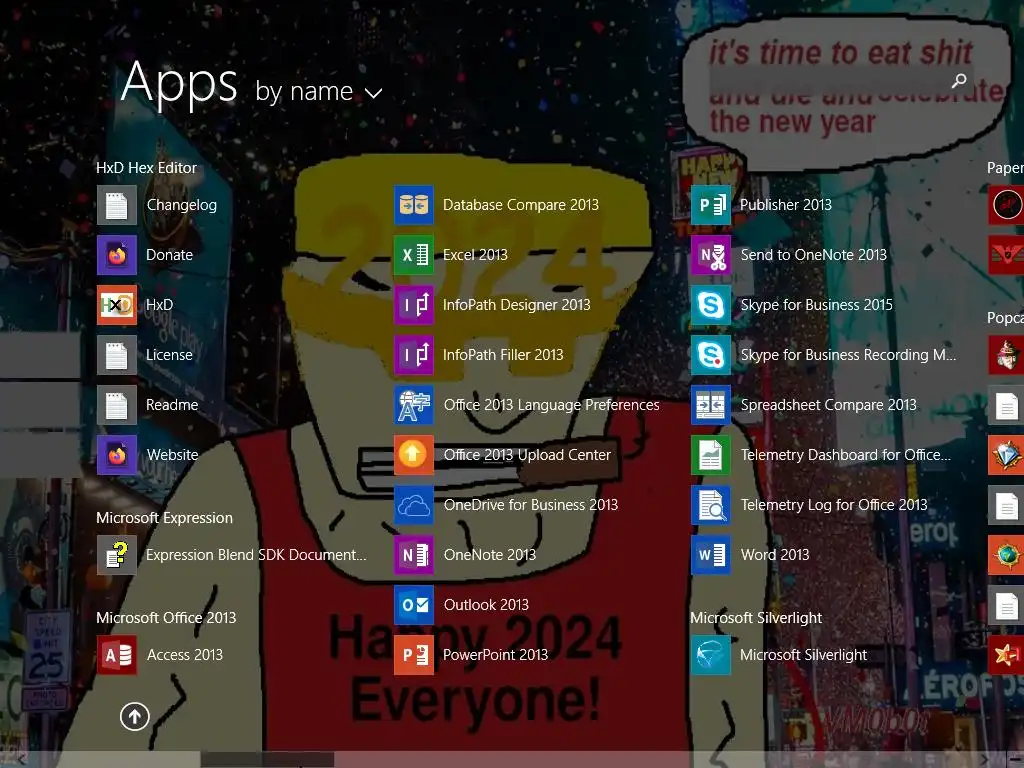This screenshot has width=1024, height=768.
Task: Launch the Outlook 2013 icon
Action: (414, 605)
